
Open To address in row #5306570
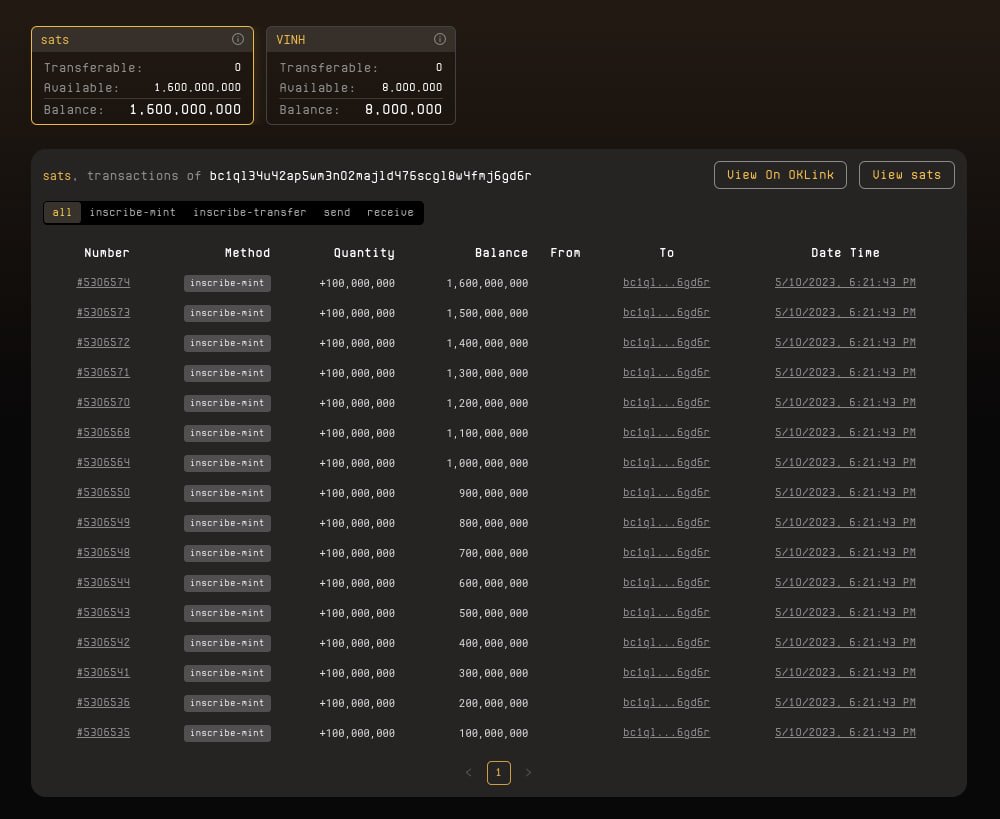pos(666,402)
